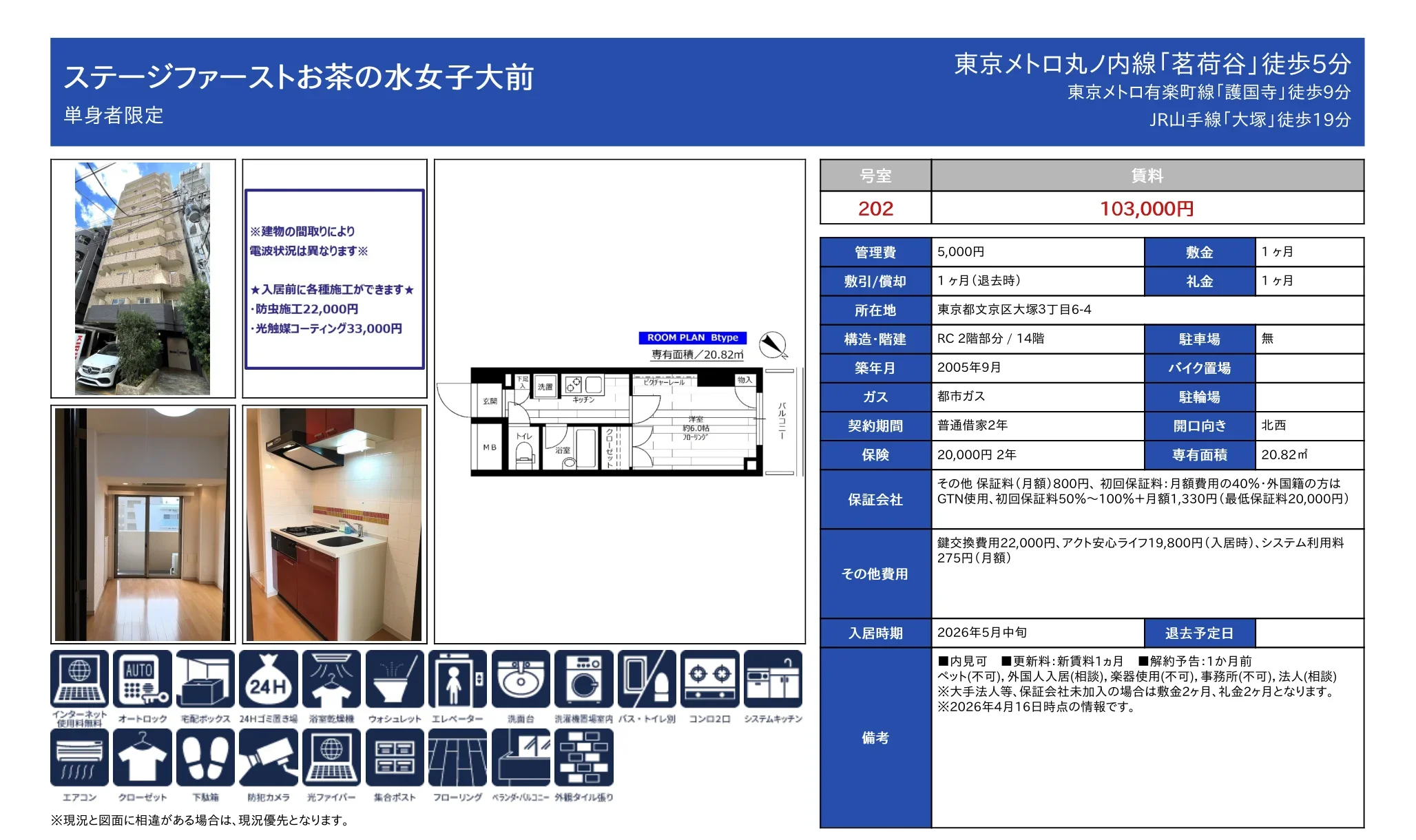This screenshot has width=1416, height=840.
Task: Click the two-burner stove (コンロ2口) icon
Action: (709, 679)
